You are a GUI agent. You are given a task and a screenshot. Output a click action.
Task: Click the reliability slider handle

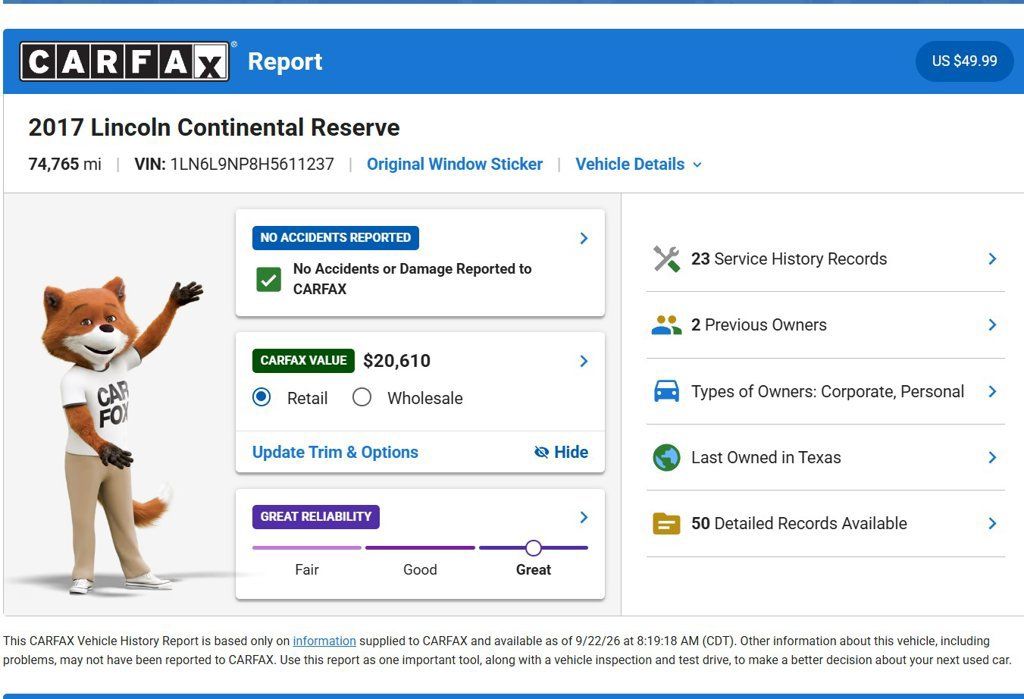click(x=533, y=548)
